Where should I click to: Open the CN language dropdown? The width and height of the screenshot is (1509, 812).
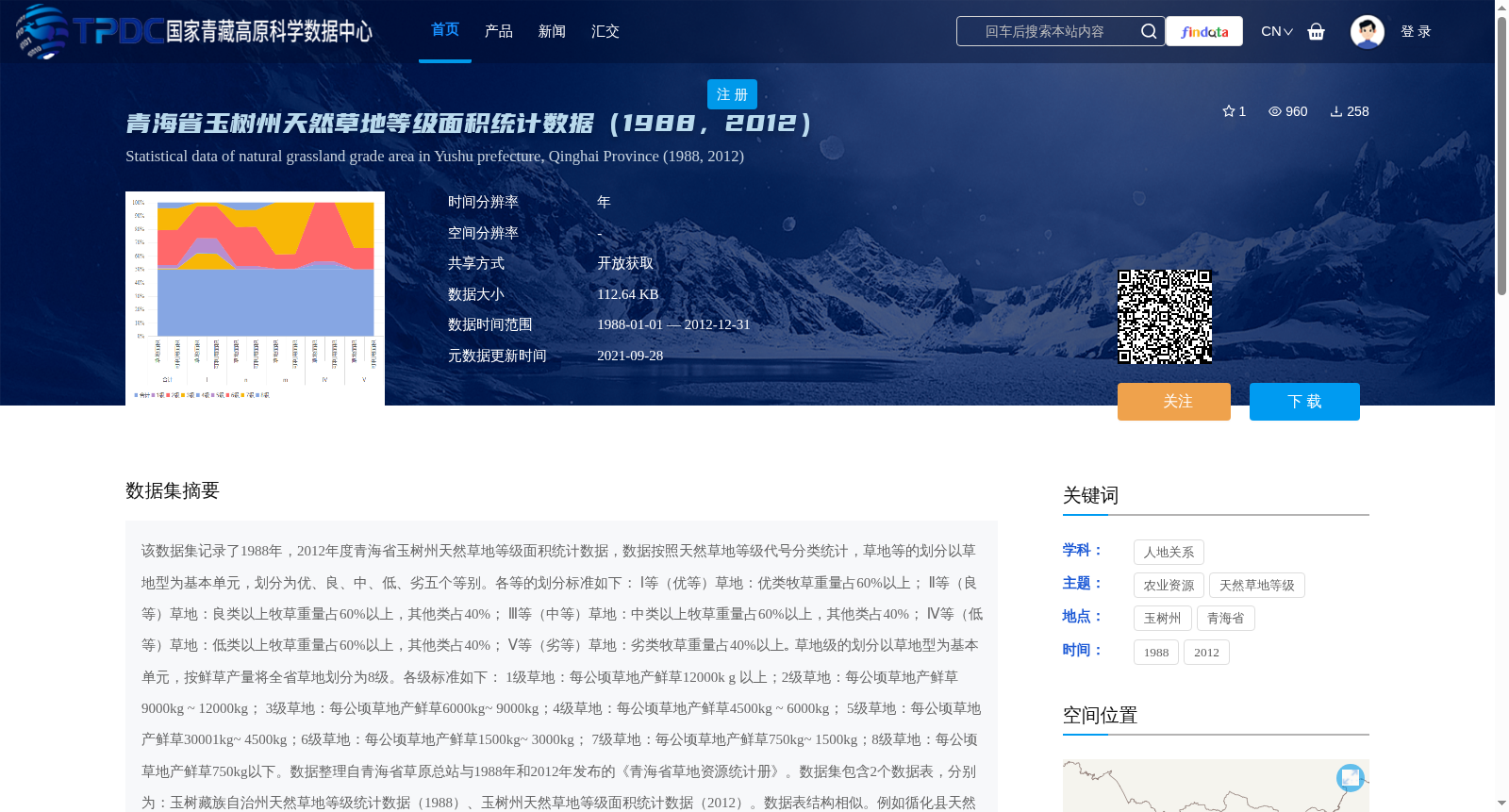click(1276, 31)
